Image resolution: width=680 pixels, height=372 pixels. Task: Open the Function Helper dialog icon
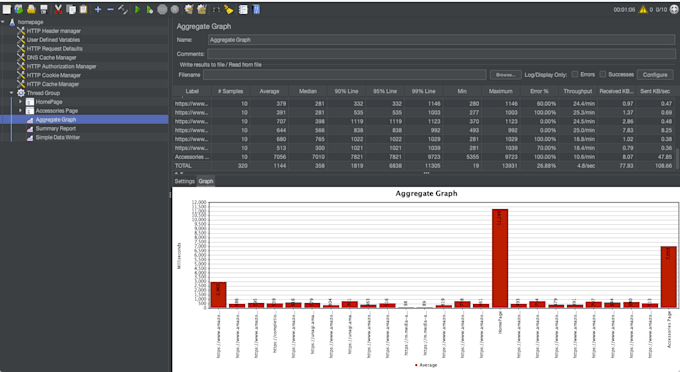[x=243, y=9]
